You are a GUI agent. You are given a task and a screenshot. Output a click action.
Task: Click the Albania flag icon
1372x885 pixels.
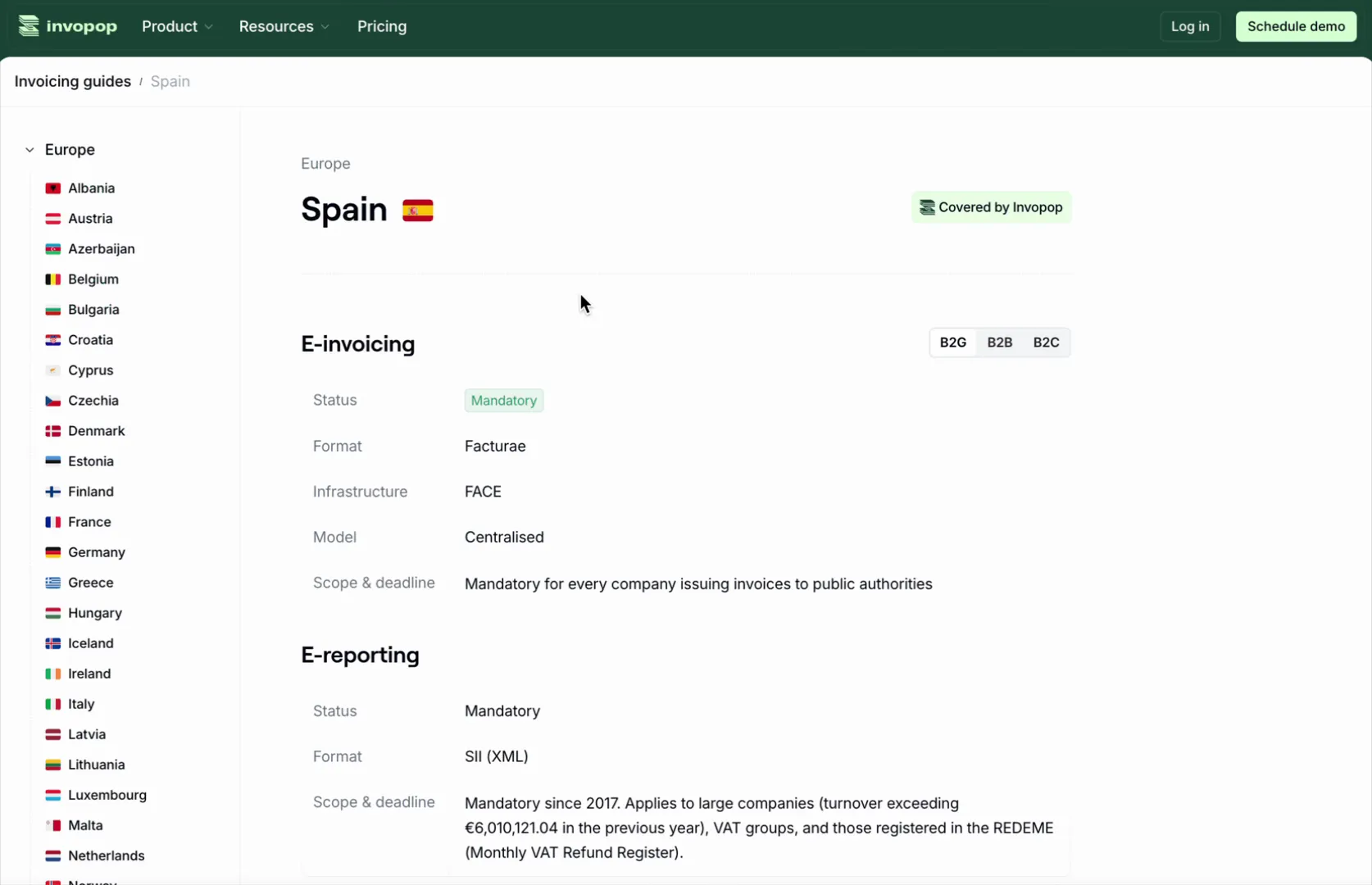[x=53, y=188]
